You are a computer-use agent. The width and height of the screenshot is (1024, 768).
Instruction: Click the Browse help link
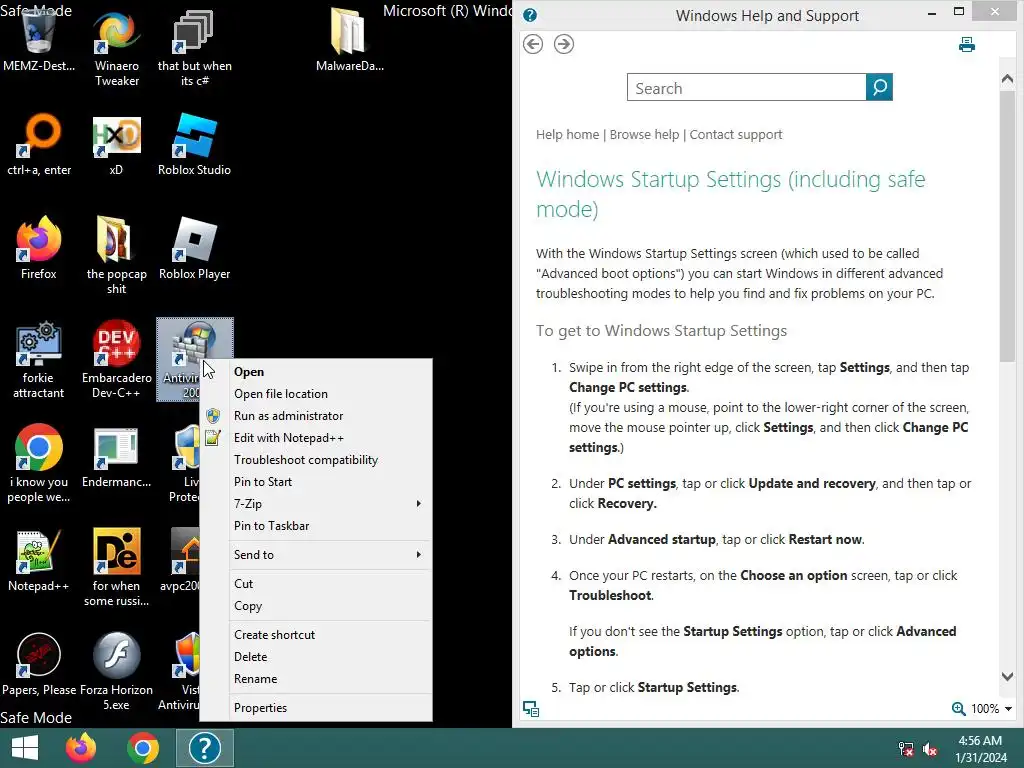point(644,135)
